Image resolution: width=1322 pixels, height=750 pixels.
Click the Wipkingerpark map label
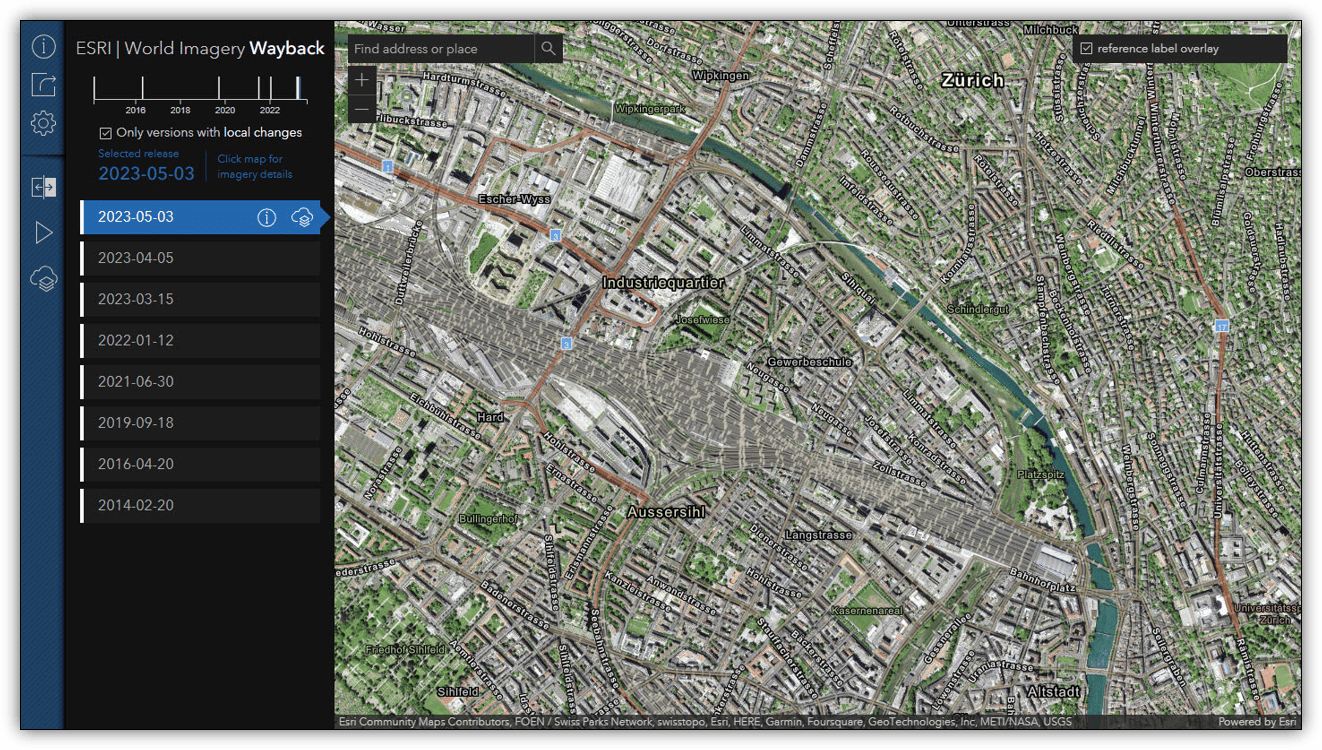tap(650, 108)
